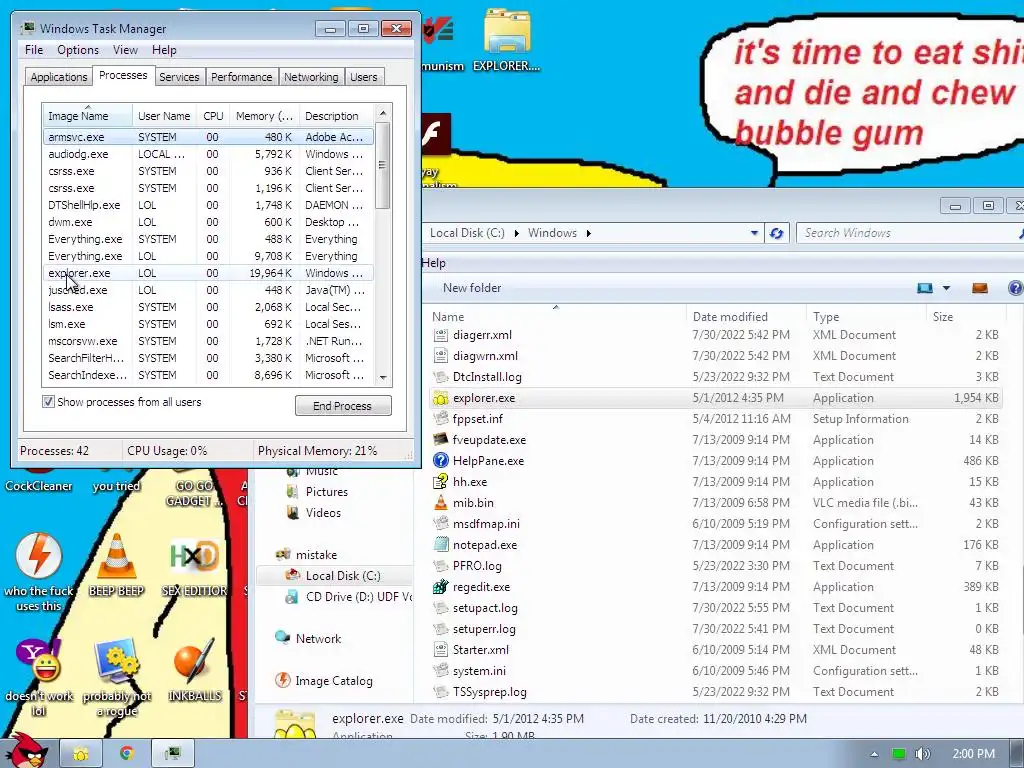Image resolution: width=1024 pixels, height=768 pixels.
Task: Show hidden tray icons arrow
Action: pos(874,754)
